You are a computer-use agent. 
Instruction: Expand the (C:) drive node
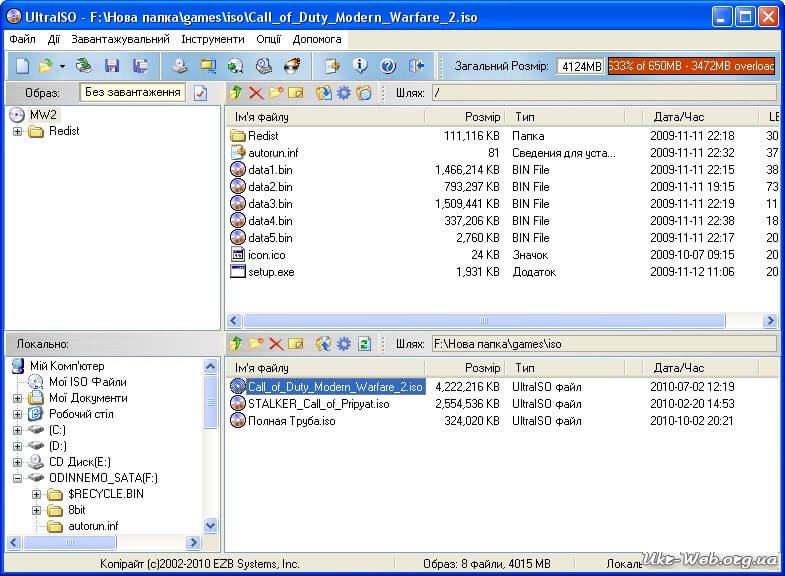[x=18, y=430]
